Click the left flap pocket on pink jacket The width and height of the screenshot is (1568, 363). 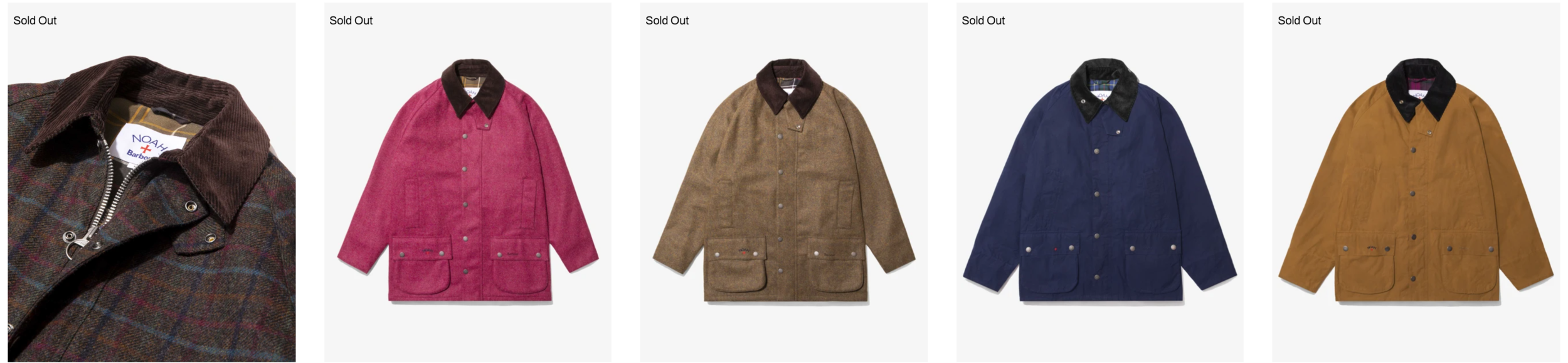[420, 264]
